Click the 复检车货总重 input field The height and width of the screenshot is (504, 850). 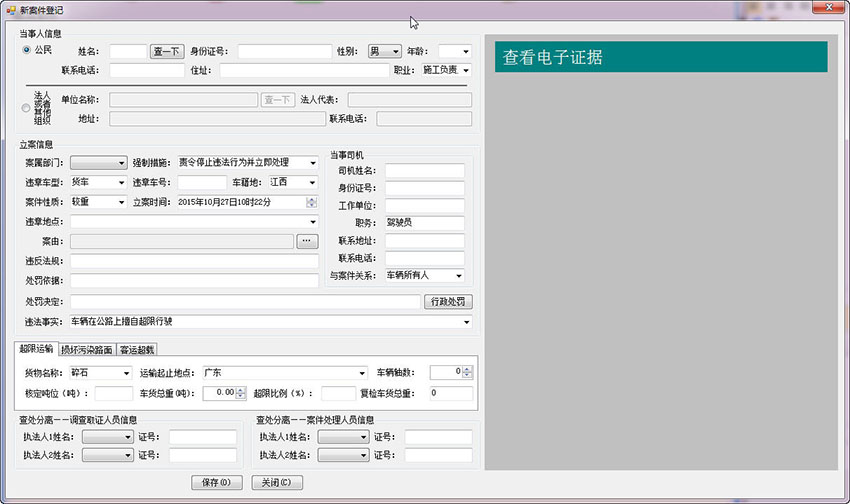[450, 393]
